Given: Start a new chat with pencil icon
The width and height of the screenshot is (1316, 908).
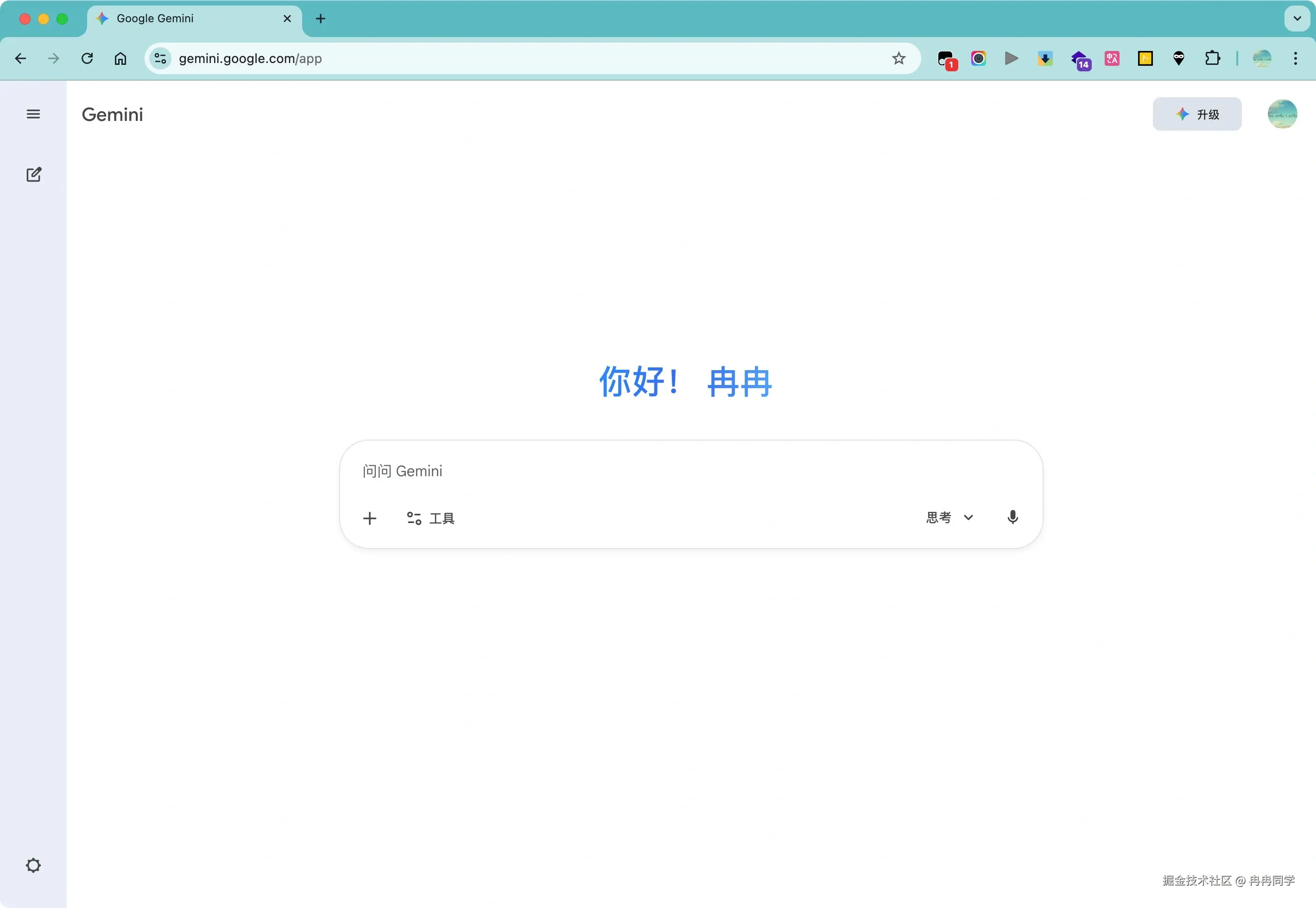Looking at the screenshot, I should (x=33, y=175).
